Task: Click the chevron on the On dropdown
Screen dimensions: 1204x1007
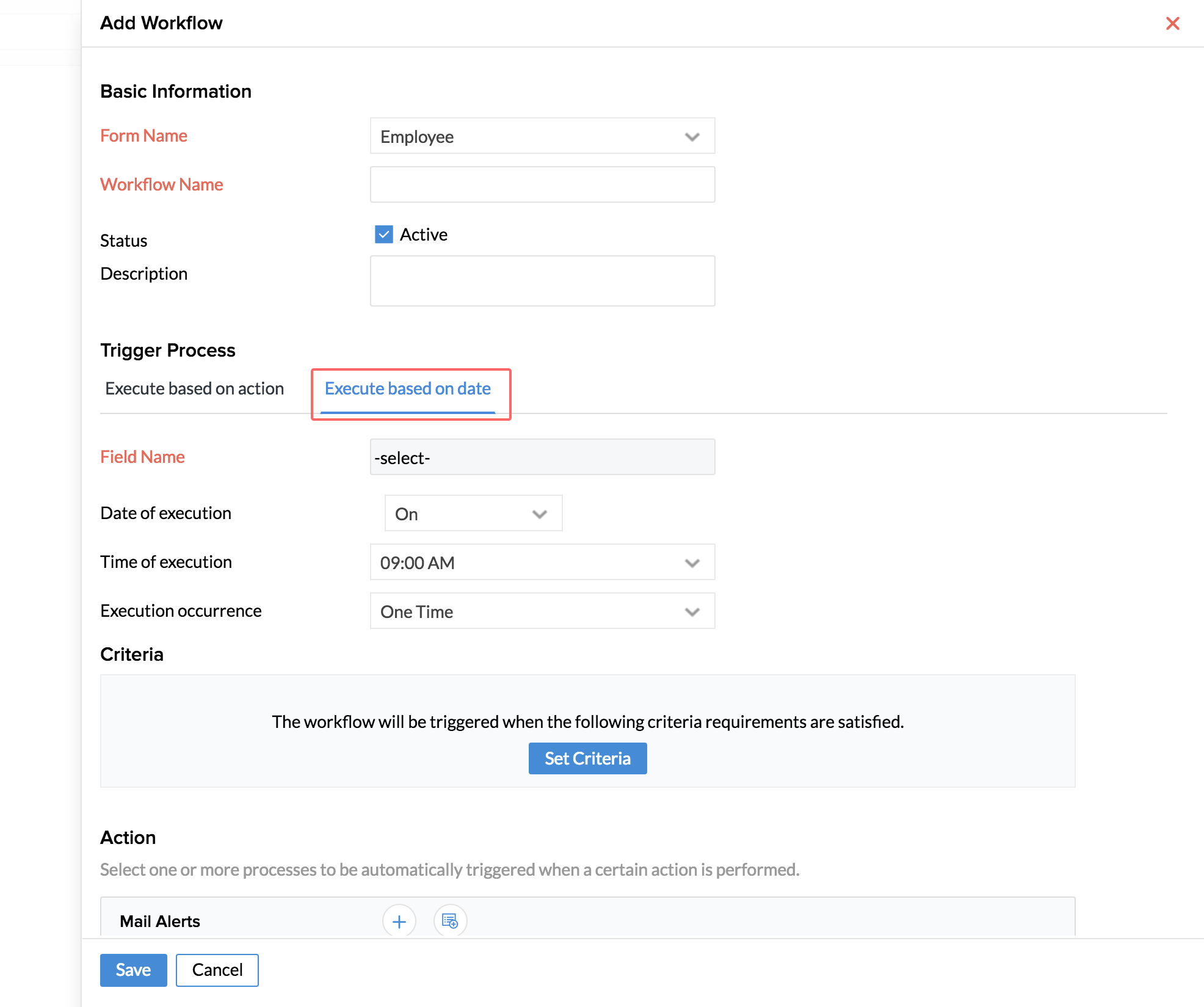Action: [539, 514]
